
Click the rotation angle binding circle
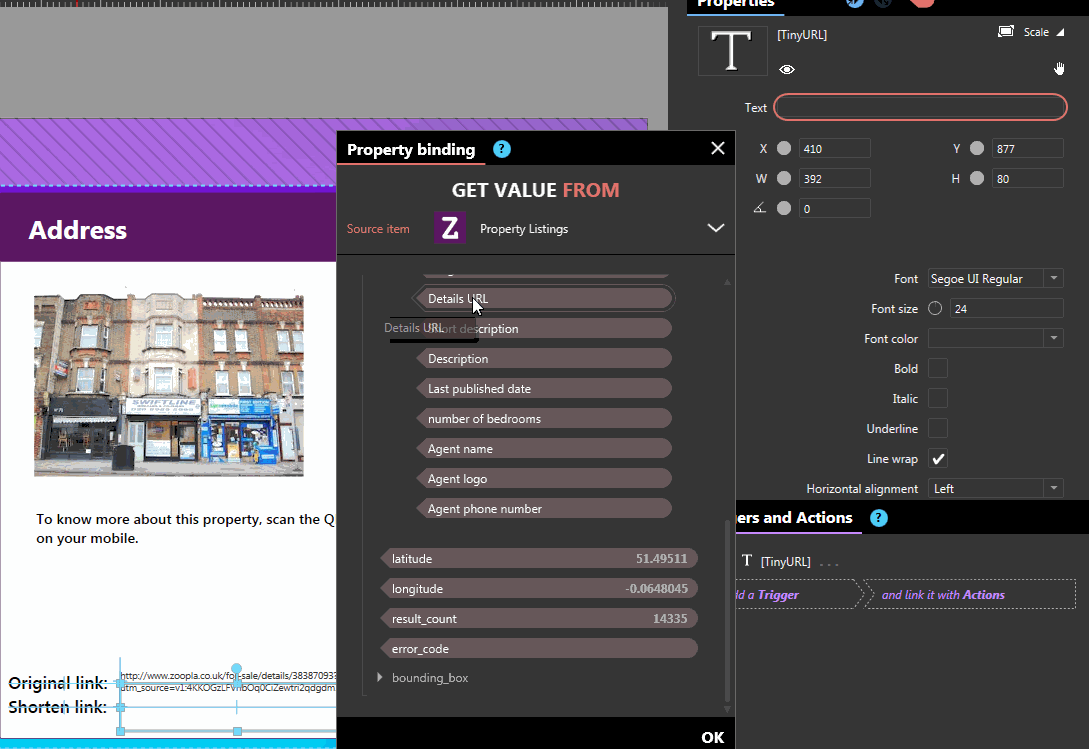point(784,208)
